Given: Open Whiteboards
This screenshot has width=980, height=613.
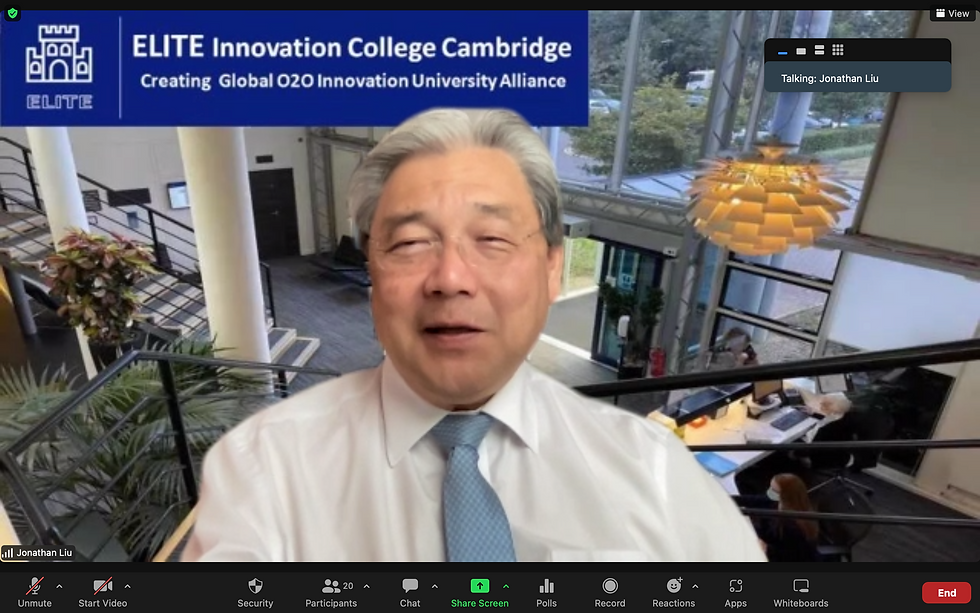Looking at the screenshot, I should tap(801, 592).
